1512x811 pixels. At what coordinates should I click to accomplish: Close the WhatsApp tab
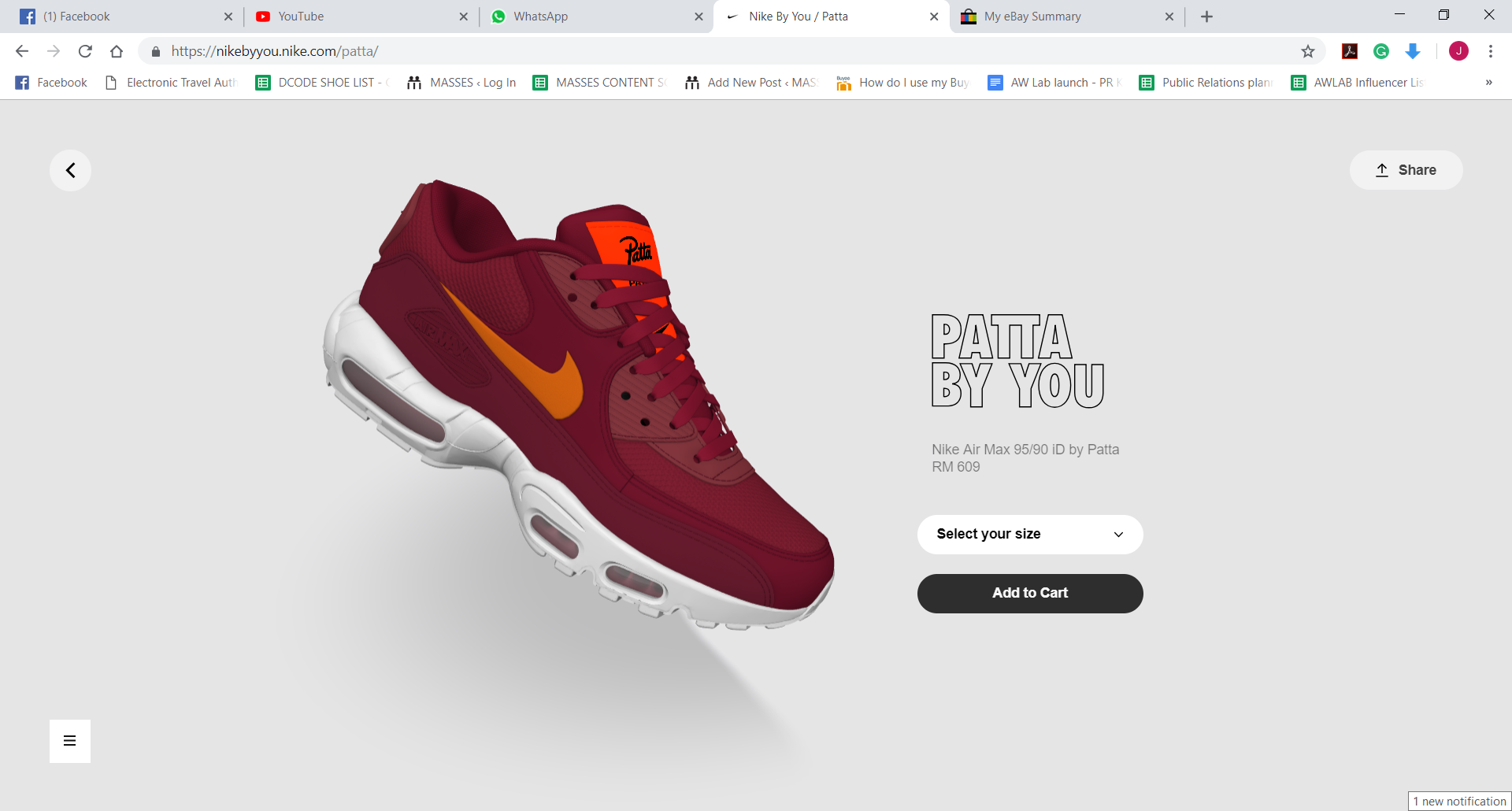(x=699, y=17)
